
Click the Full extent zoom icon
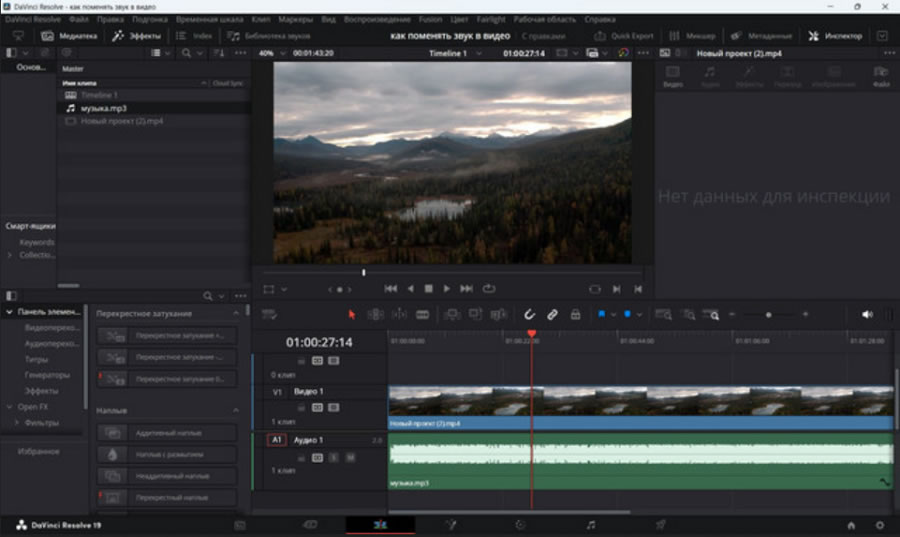(x=663, y=314)
